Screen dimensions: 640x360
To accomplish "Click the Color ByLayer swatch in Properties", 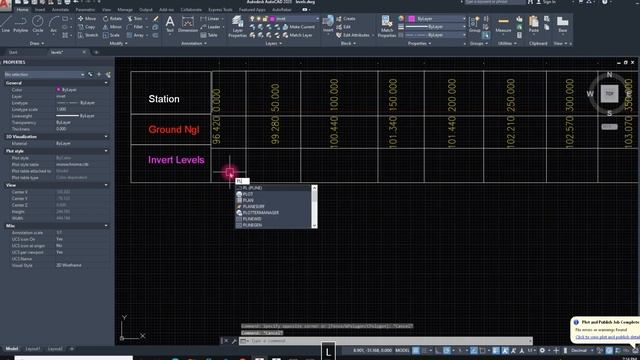I will click(x=58, y=89).
